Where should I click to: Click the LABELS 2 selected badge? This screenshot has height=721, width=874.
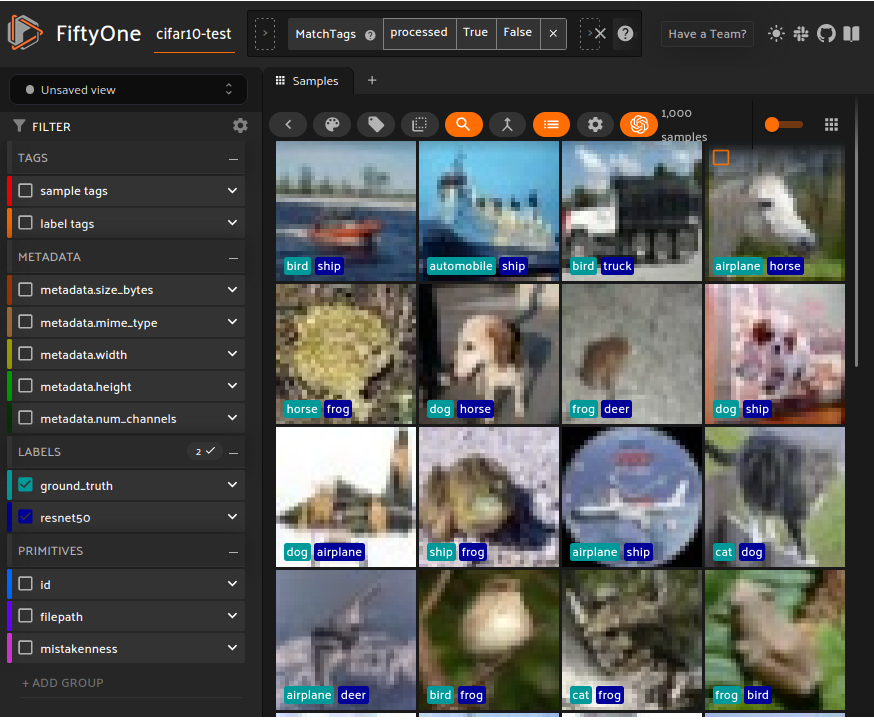205,451
